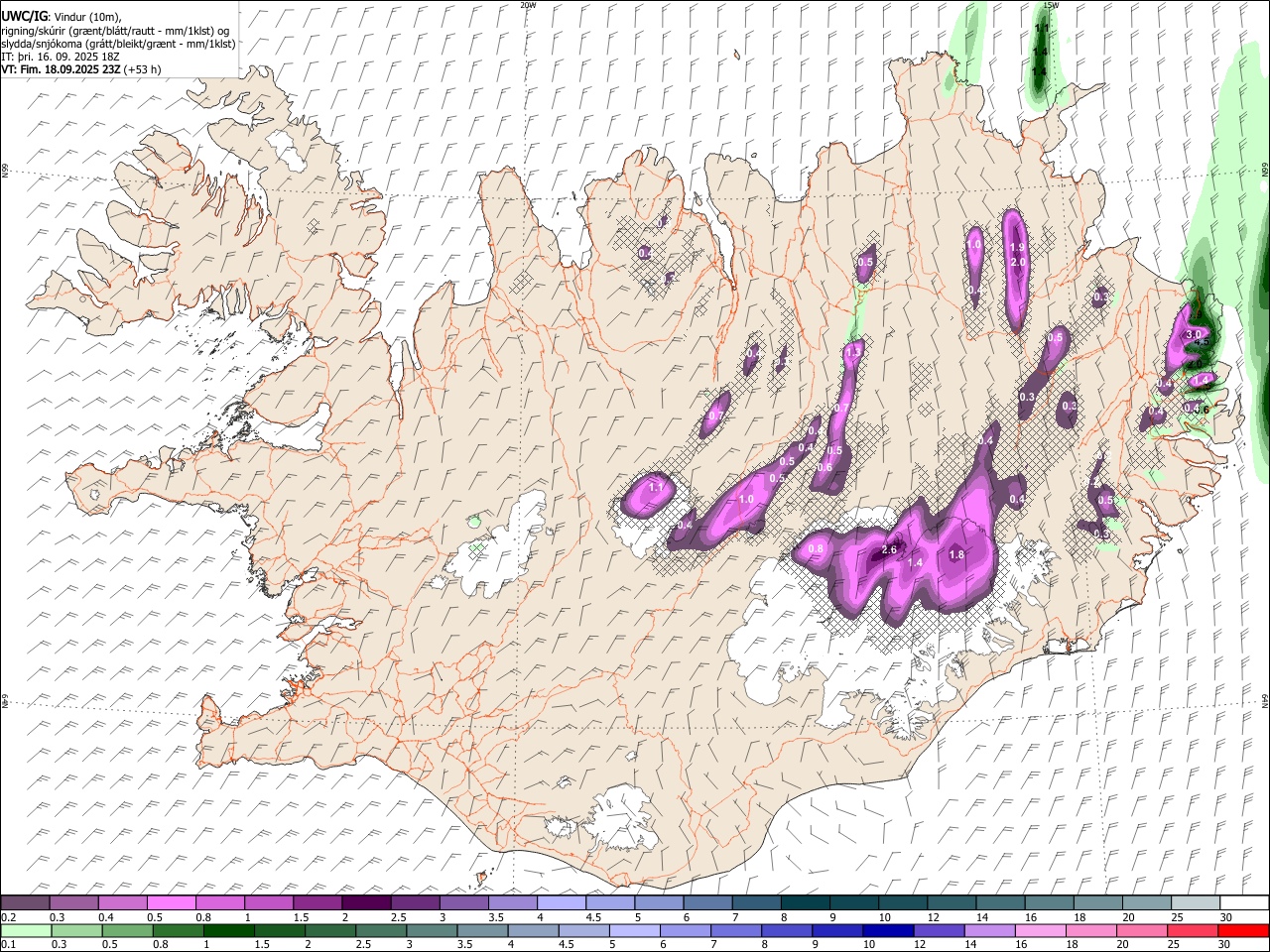Click the bright pink swatch between 0.5 and 0.8, top legend row
Viewport: 1270px width, 952px height.
(x=171, y=902)
